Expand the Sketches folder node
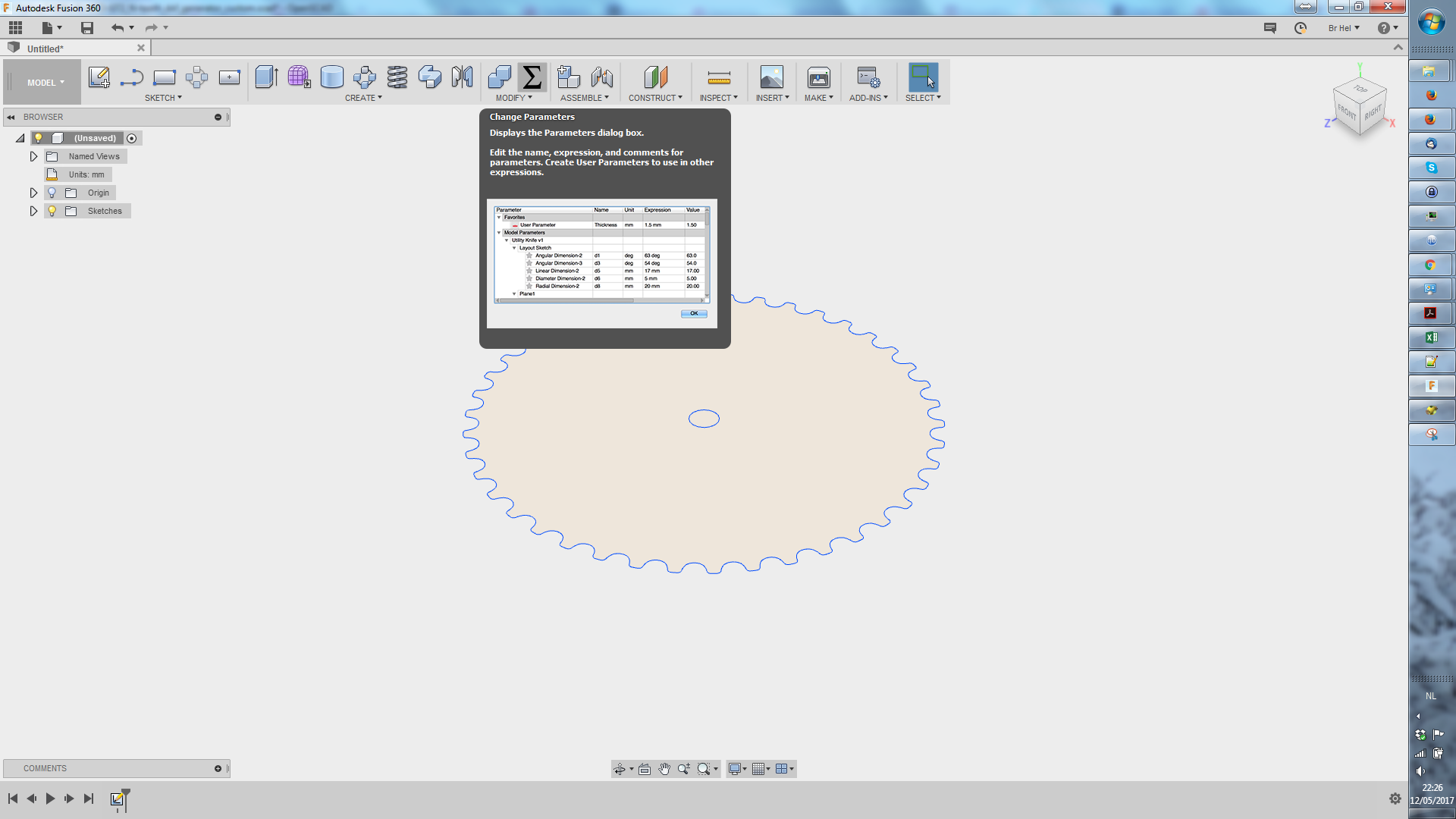 coord(33,211)
